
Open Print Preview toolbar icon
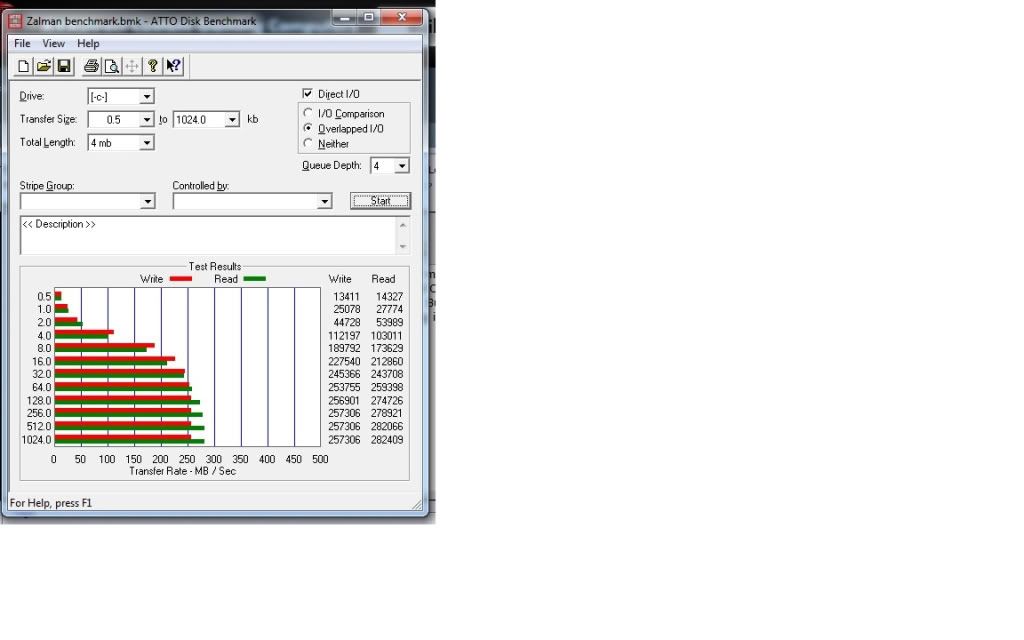(x=112, y=66)
